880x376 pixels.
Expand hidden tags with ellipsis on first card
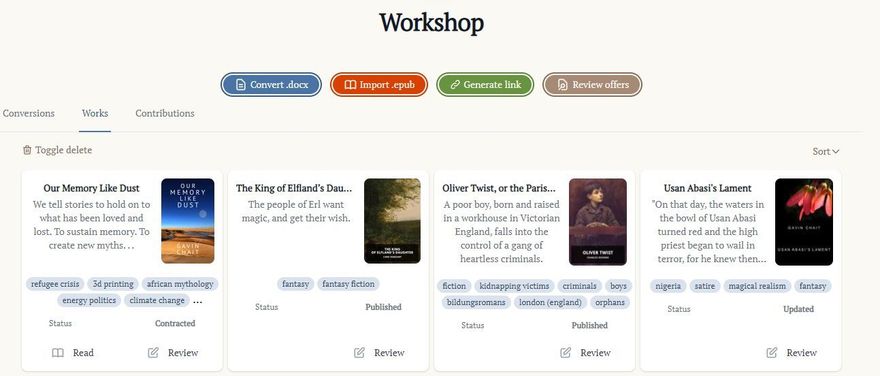(x=198, y=301)
